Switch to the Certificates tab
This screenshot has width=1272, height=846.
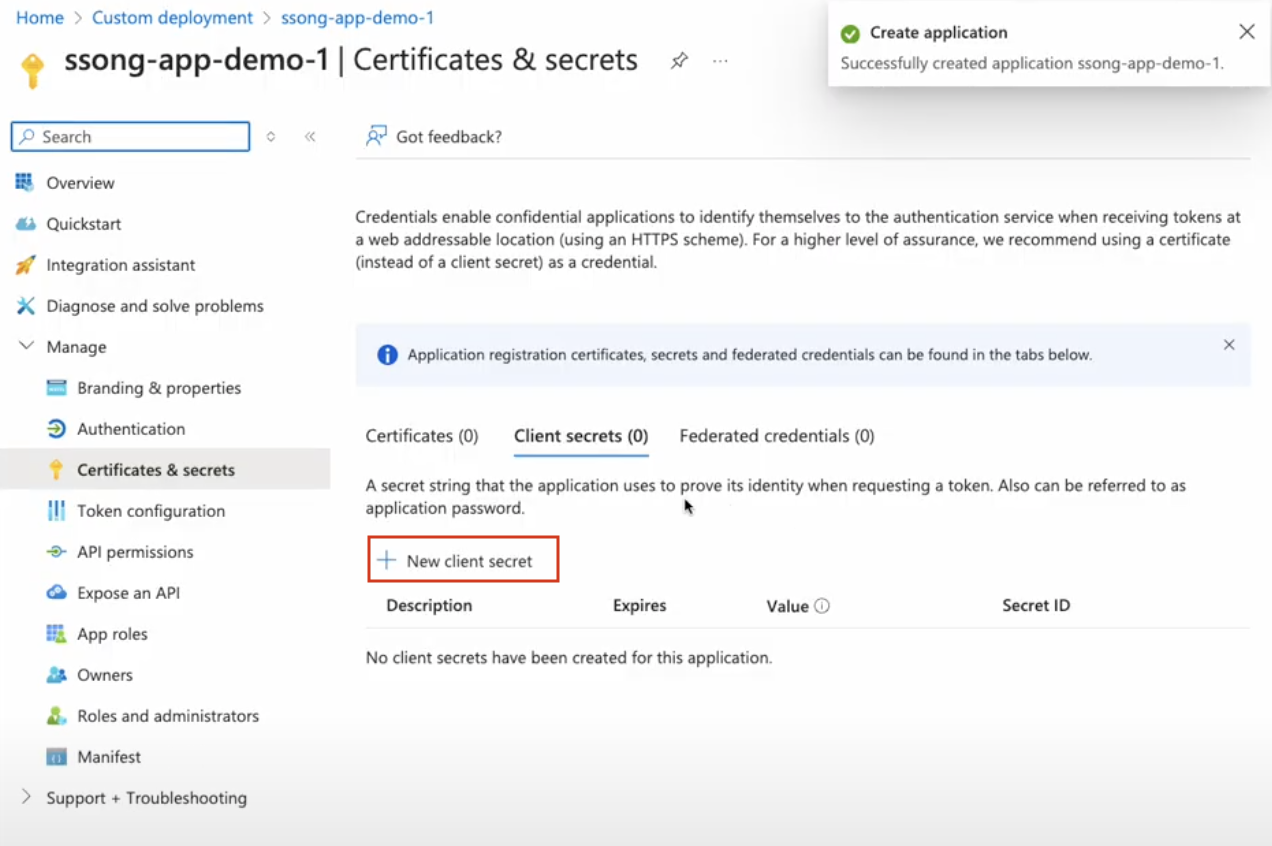coord(422,436)
